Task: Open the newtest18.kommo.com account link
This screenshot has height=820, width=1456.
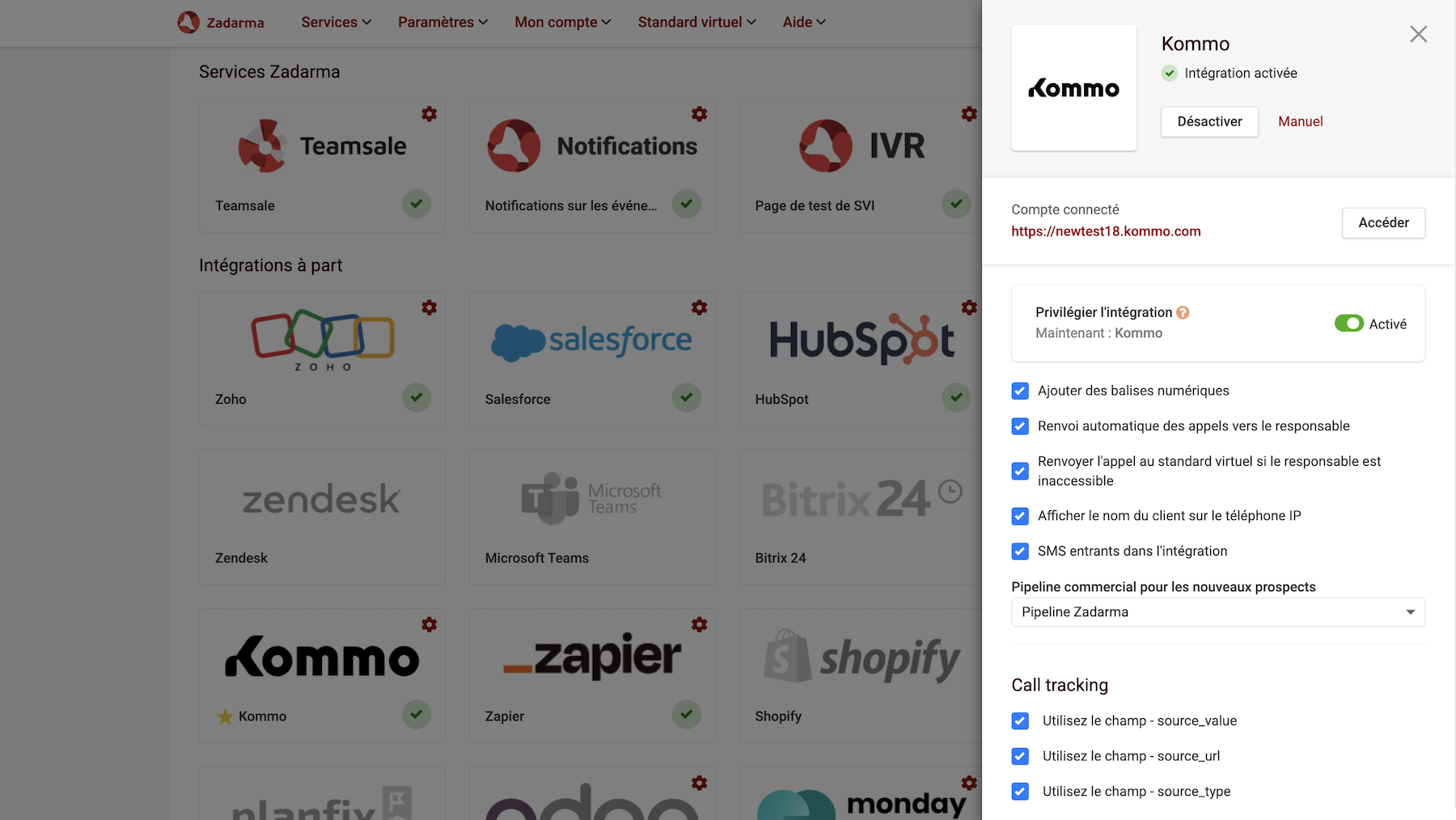Action: (x=1106, y=231)
